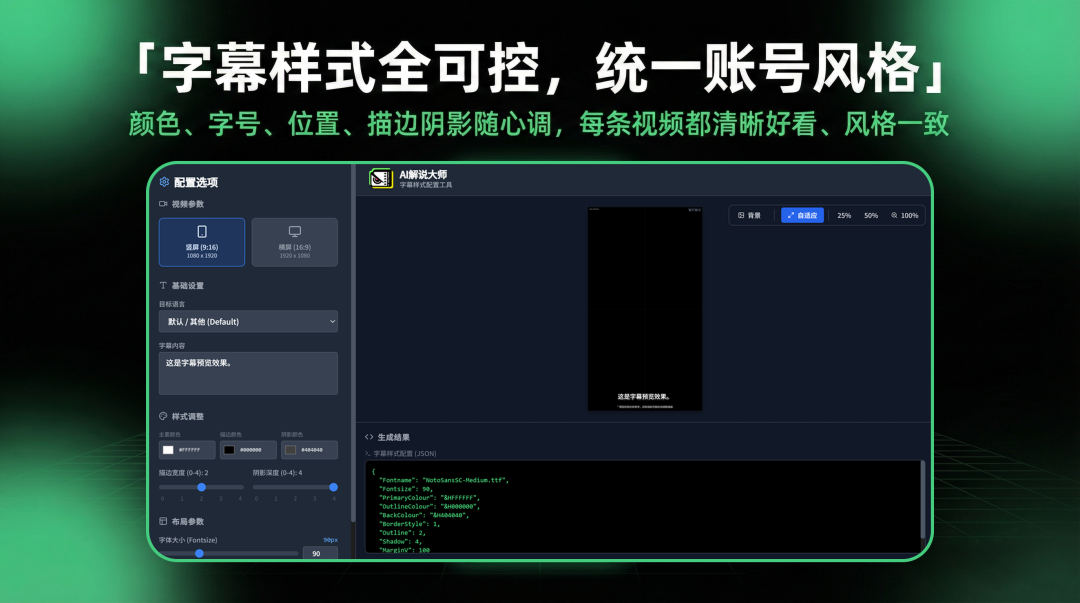Click the 配置选项 gear icon

pyautogui.click(x=164, y=181)
